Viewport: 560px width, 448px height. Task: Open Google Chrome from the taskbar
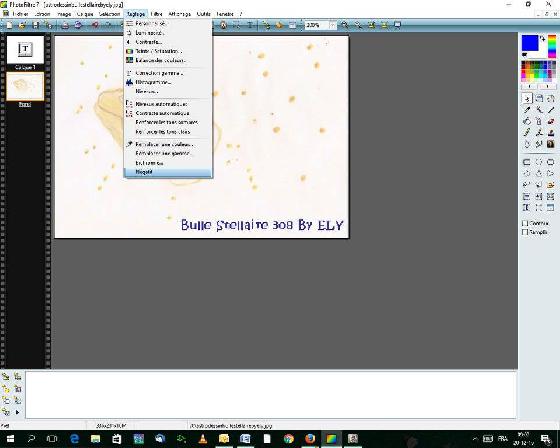click(289, 439)
